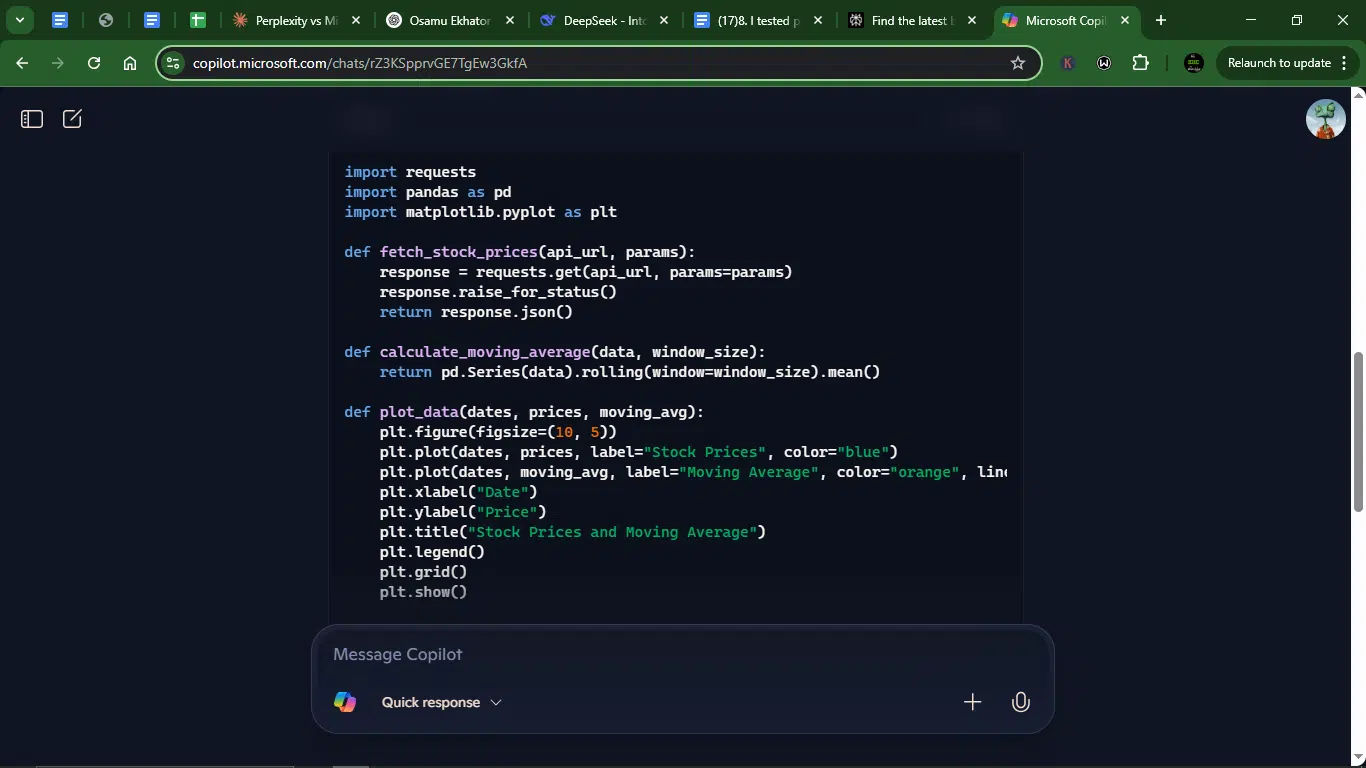This screenshot has height=768, width=1366.
Task: Open a new browser tab
Action: click(x=1160, y=20)
